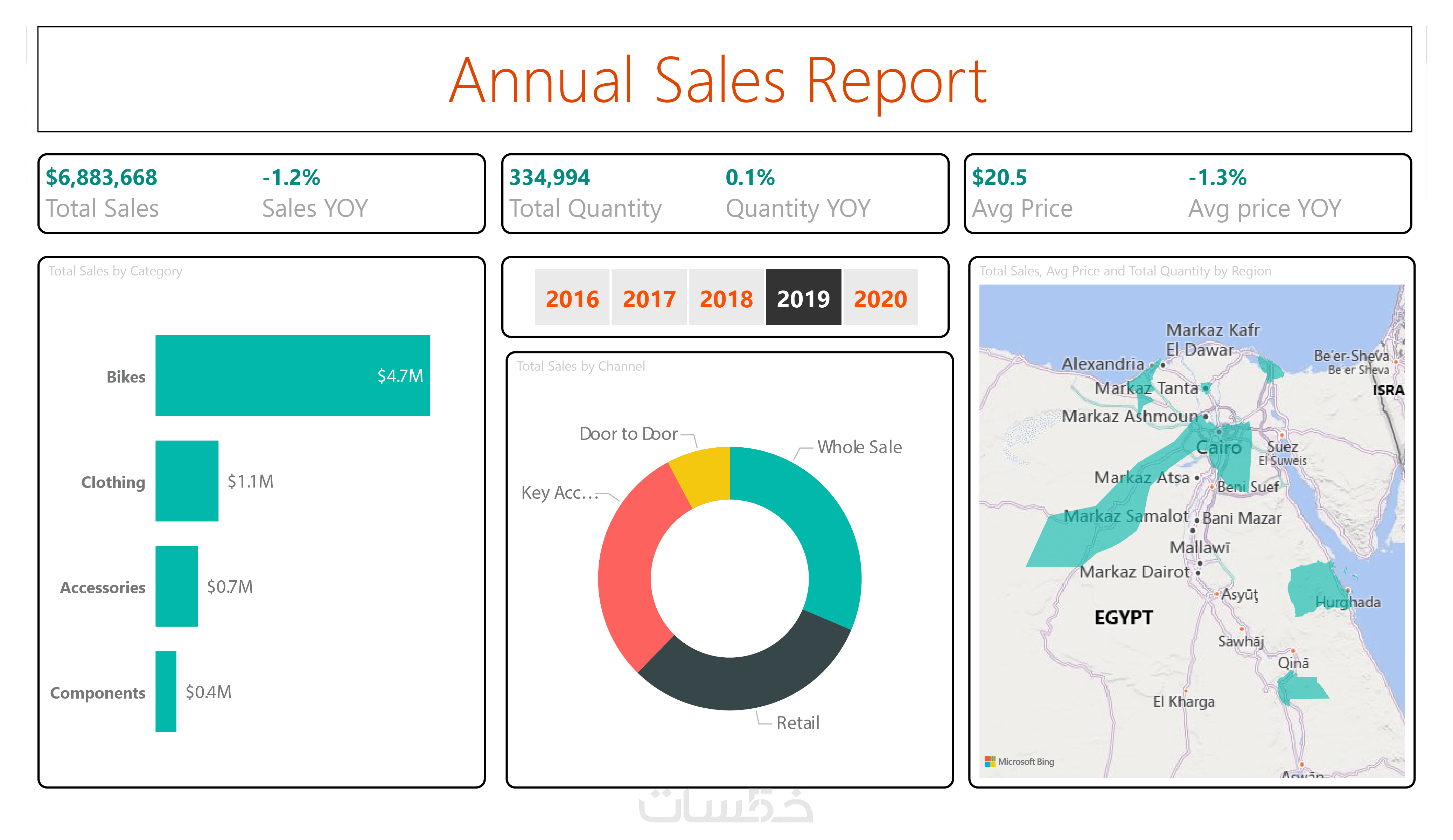Image resolution: width=1453 pixels, height=840 pixels.
Task: Click the Annual Sales Report title
Action: tap(718, 81)
